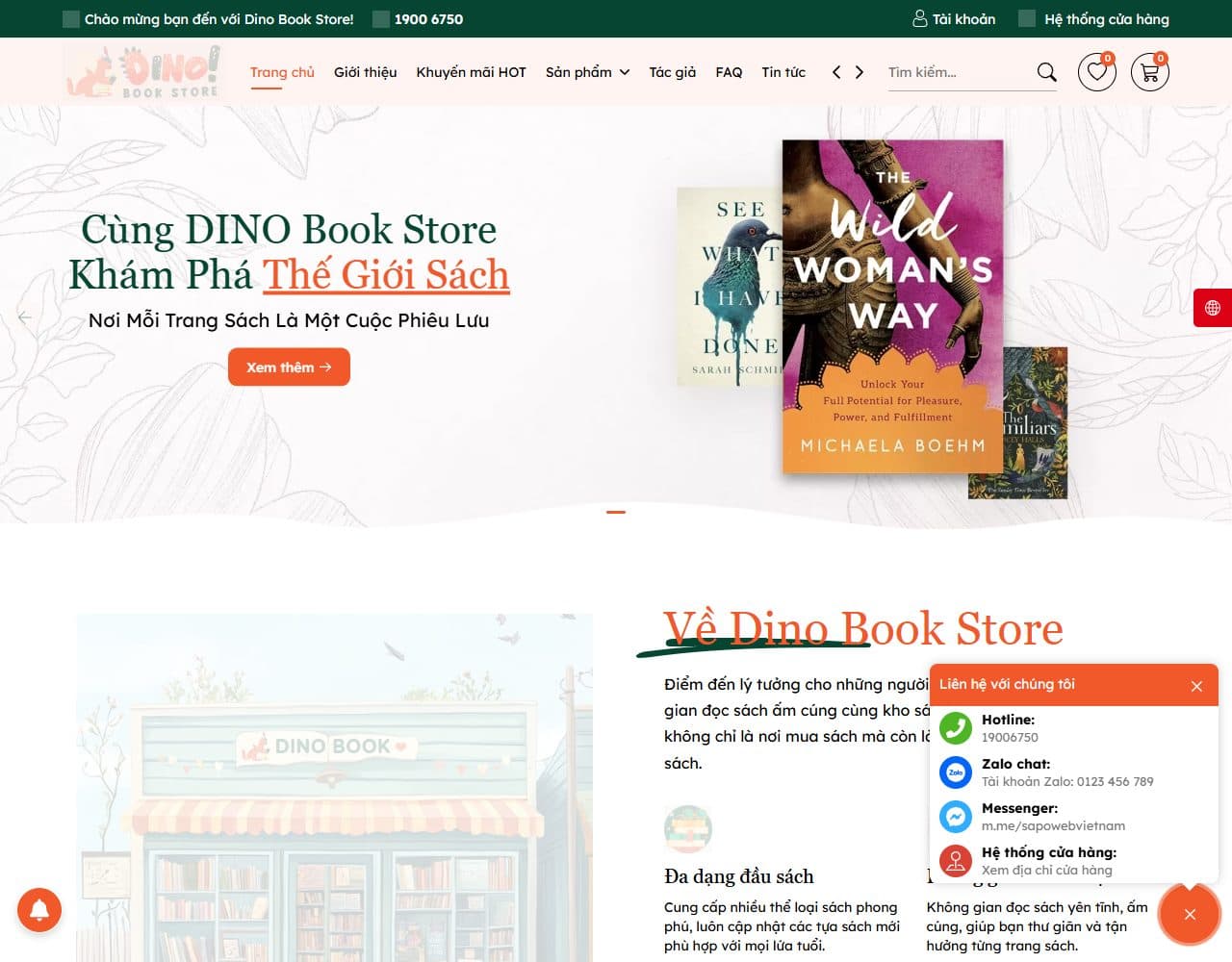This screenshot has width=1232, height=962.
Task: Go to previous banner slide arrow
Action: click(25, 316)
